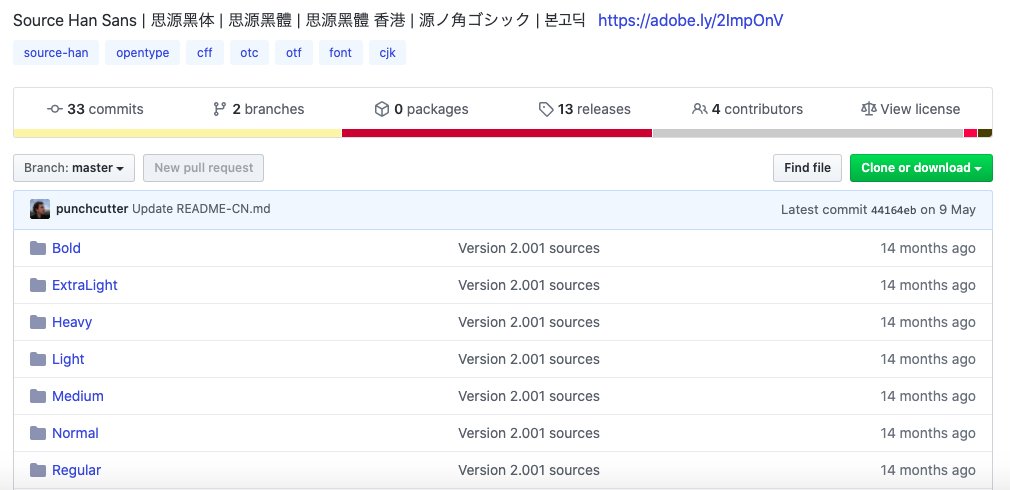This screenshot has height=490, width=1010.
Task: Open the Normal folder icon
Action: click(38, 433)
